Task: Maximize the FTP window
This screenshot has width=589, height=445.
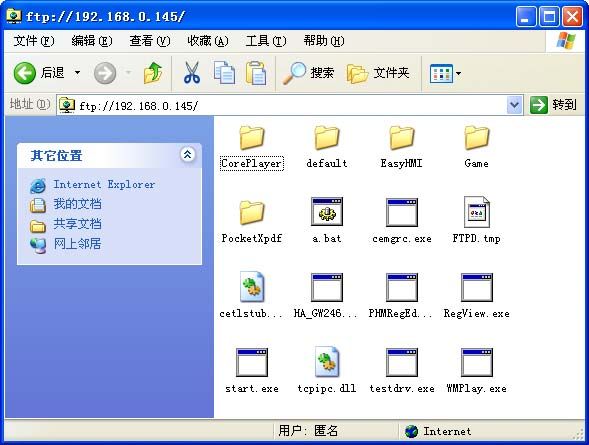Action: point(549,17)
